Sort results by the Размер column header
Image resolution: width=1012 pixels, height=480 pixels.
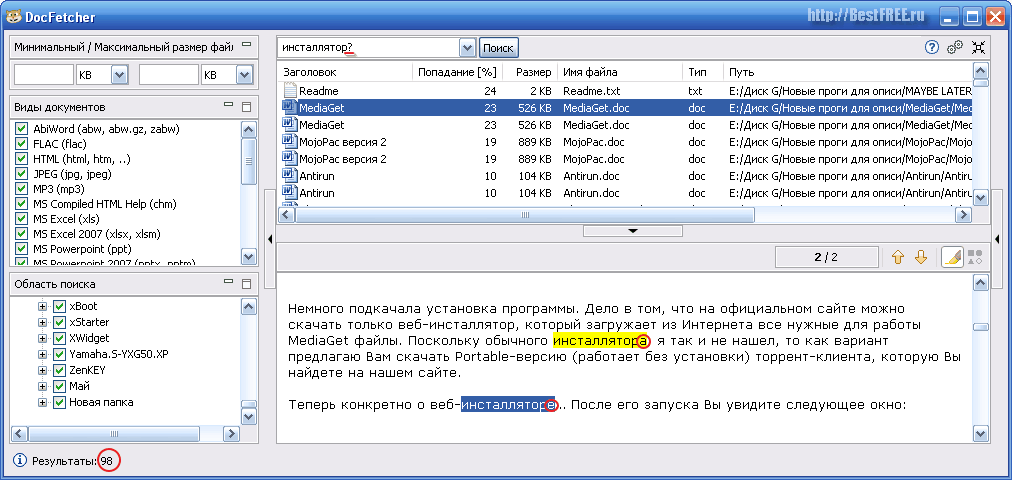pos(534,72)
